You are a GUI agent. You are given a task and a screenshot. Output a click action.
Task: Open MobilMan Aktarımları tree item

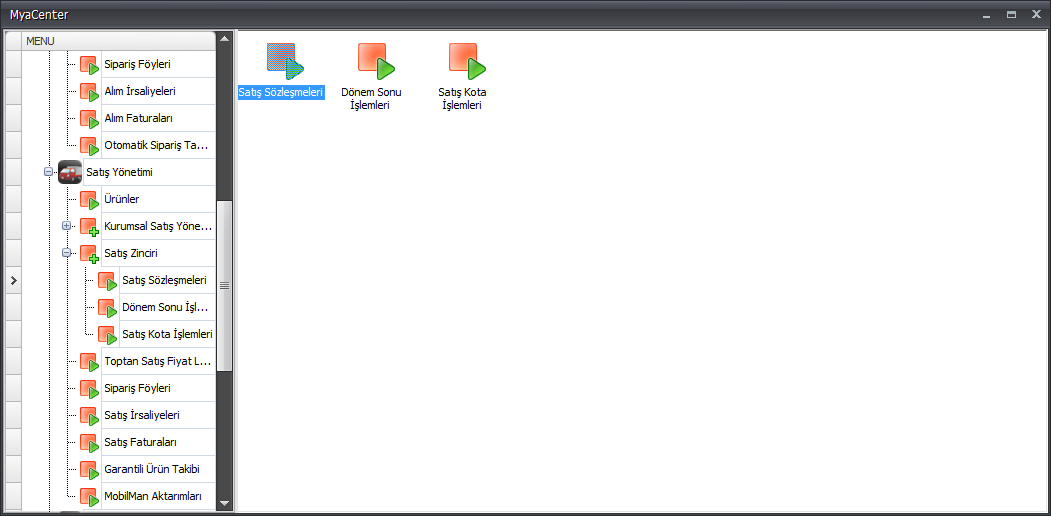pyautogui.click(x=157, y=496)
